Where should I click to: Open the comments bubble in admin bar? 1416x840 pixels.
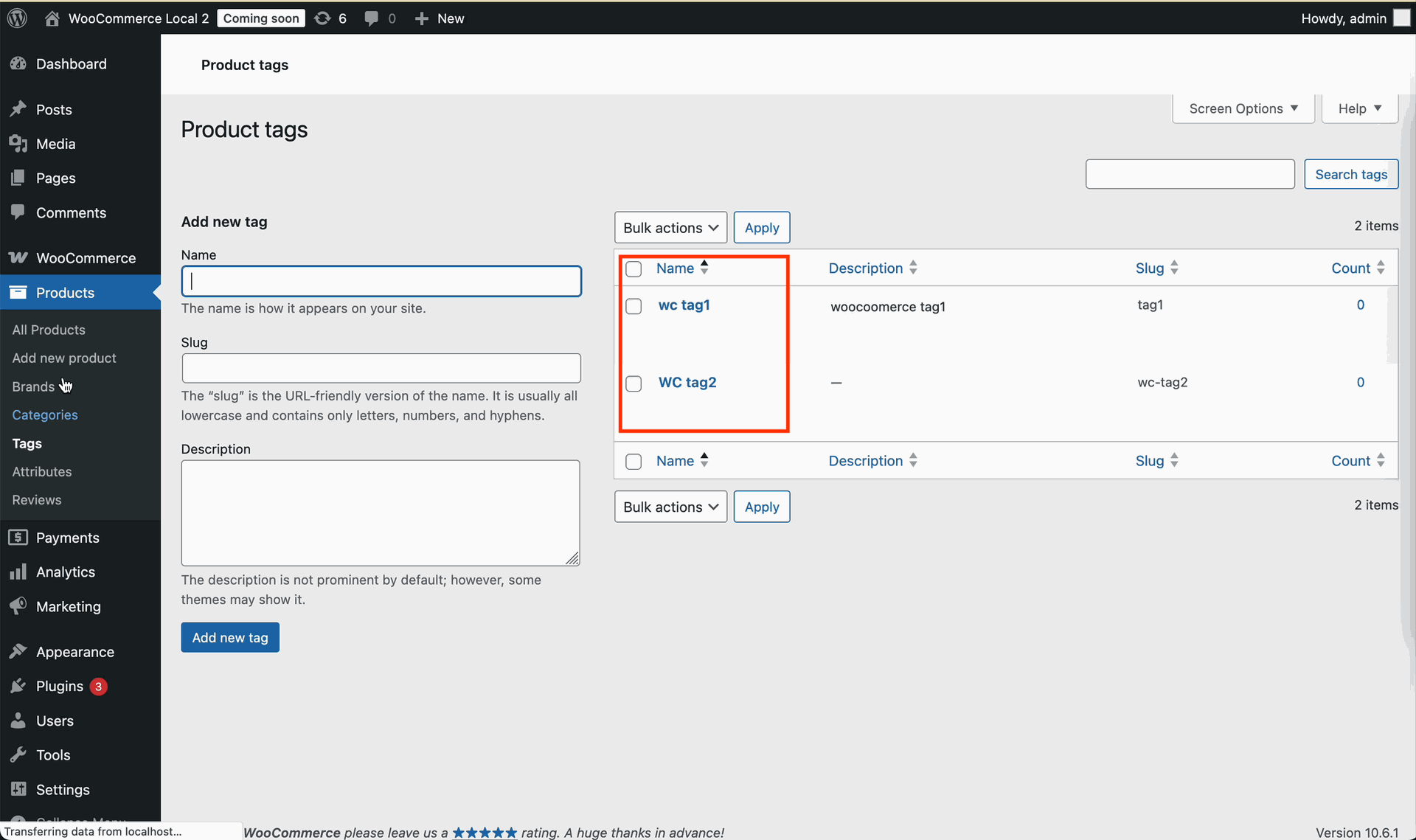[x=372, y=18]
